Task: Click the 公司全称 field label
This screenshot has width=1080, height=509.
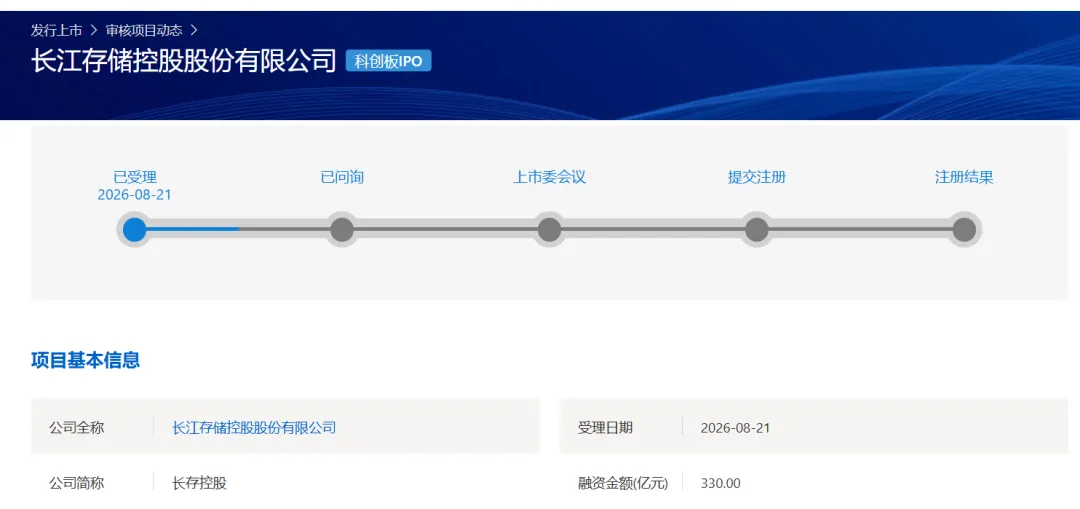Action: [76, 428]
